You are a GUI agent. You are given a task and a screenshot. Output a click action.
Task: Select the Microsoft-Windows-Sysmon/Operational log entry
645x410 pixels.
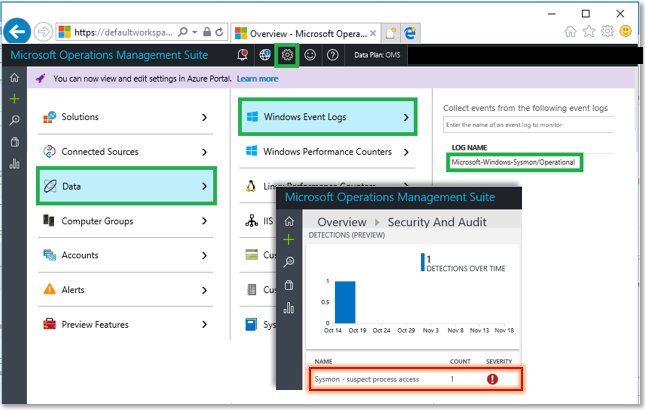click(514, 162)
